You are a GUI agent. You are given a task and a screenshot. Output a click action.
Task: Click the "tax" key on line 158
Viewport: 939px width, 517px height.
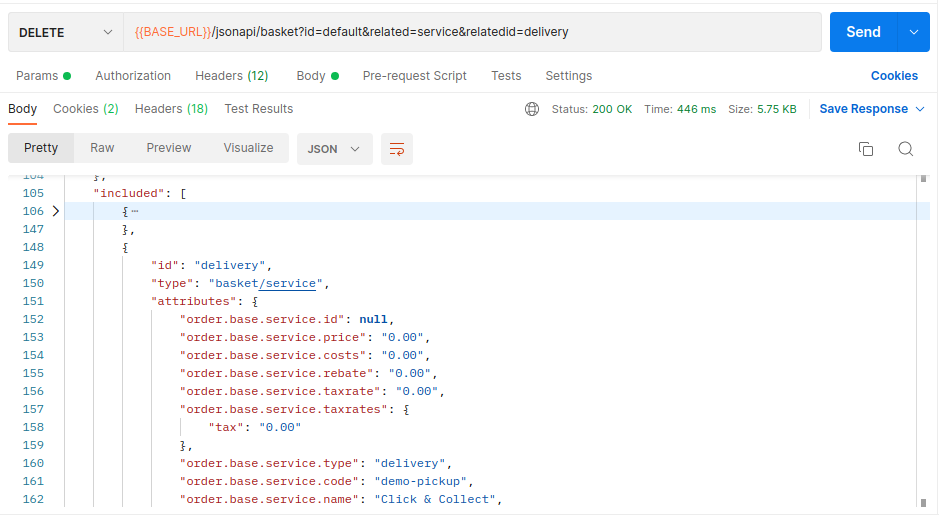click(226, 427)
